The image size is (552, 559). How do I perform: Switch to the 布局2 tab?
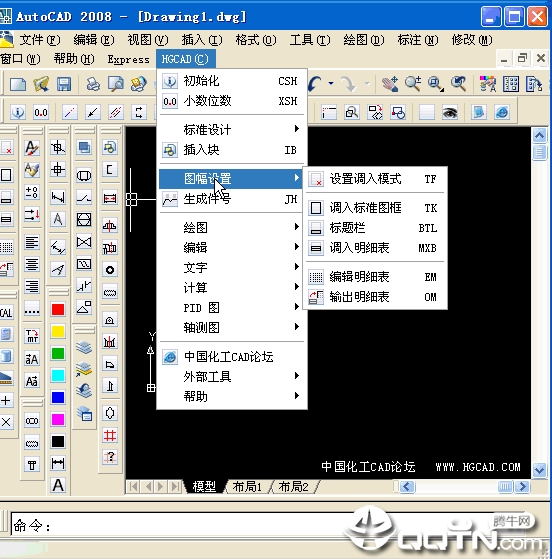293,486
